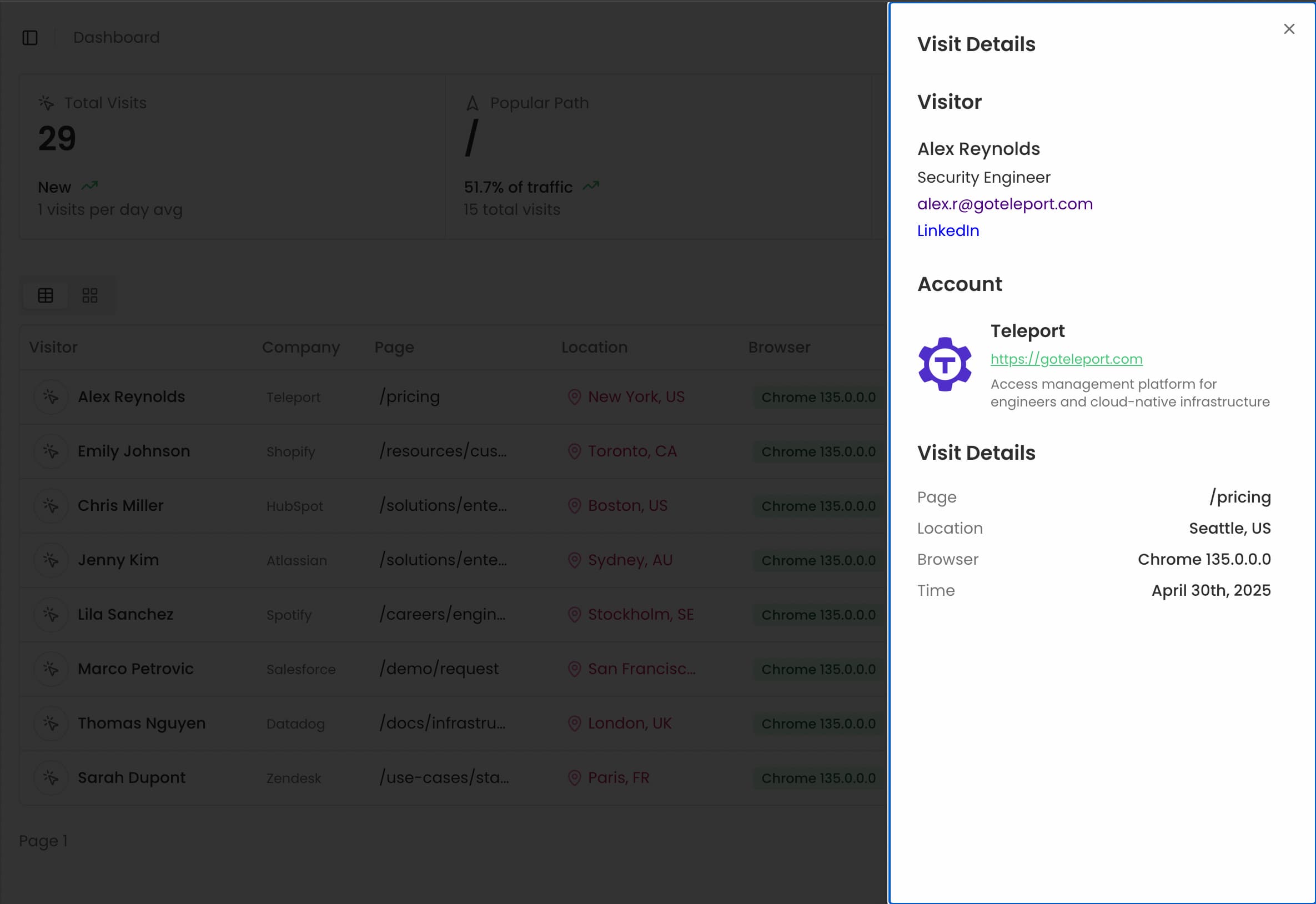The width and height of the screenshot is (1316, 904).
Task: Click Chrome badge in Alex Reynolds row
Action: coord(818,398)
